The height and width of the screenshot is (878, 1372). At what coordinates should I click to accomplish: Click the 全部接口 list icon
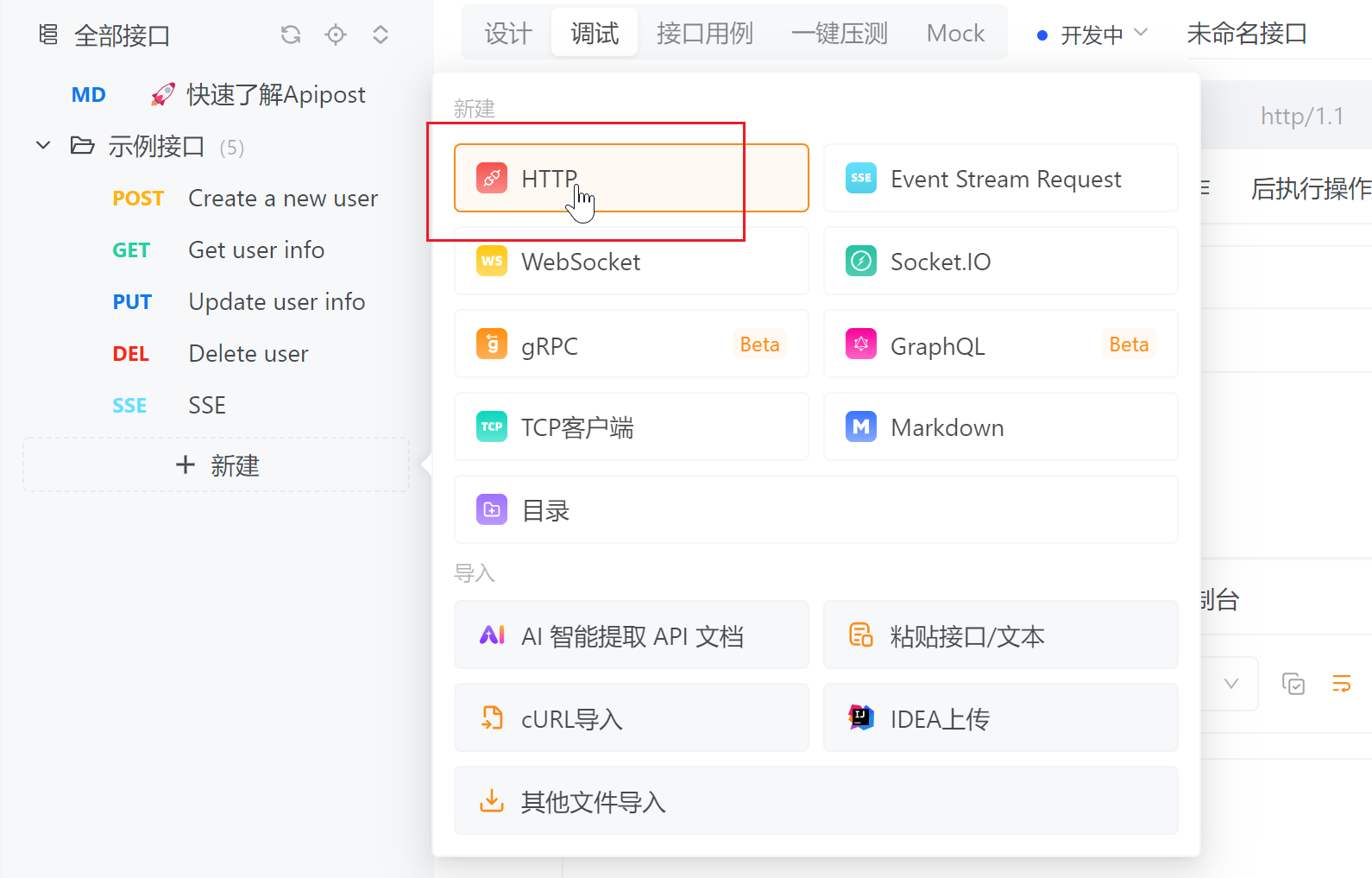coord(48,35)
